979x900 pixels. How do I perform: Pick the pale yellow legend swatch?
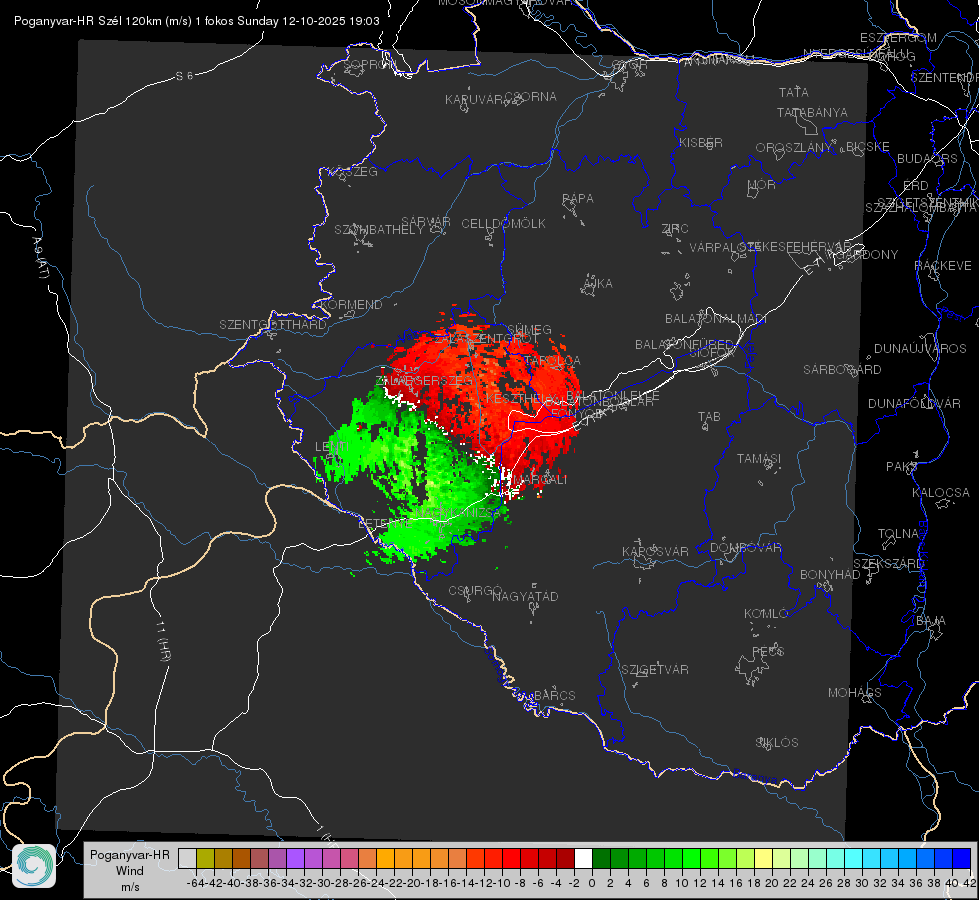pyautogui.click(x=763, y=859)
